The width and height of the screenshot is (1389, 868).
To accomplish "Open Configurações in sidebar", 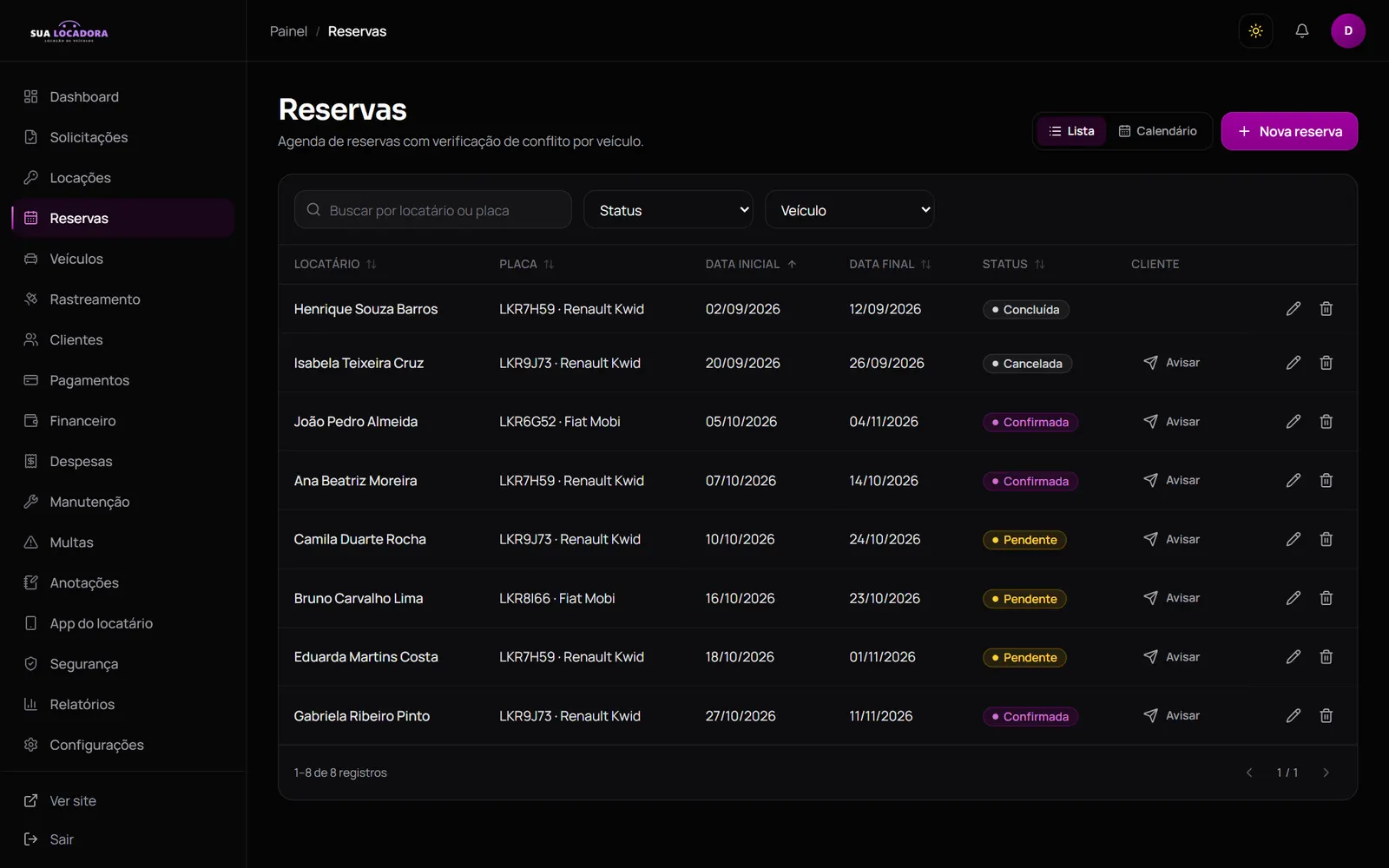I will coord(123,745).
